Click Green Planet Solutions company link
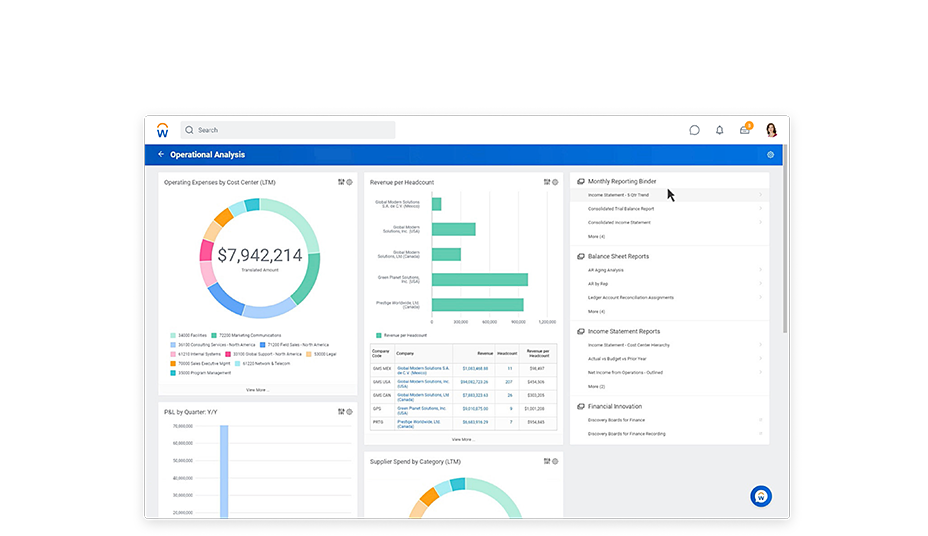 pos(423,408)
